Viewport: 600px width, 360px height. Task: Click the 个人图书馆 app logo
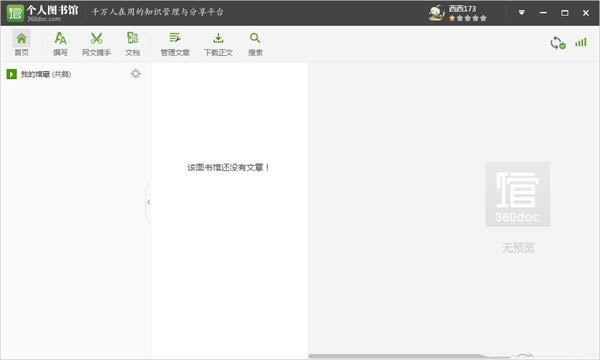click(x=42, y=13)
